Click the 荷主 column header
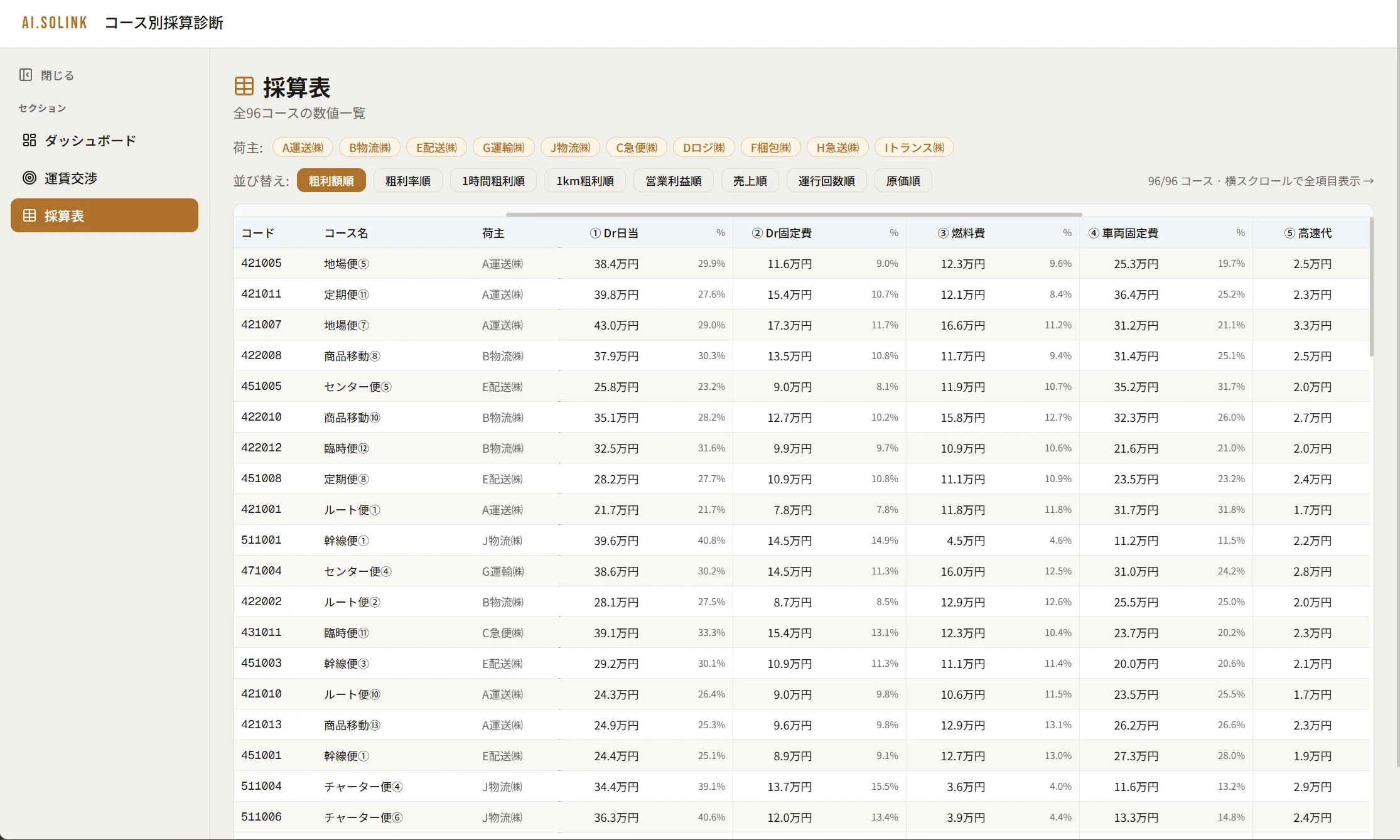1400x840 pixels. coord(493,233)
